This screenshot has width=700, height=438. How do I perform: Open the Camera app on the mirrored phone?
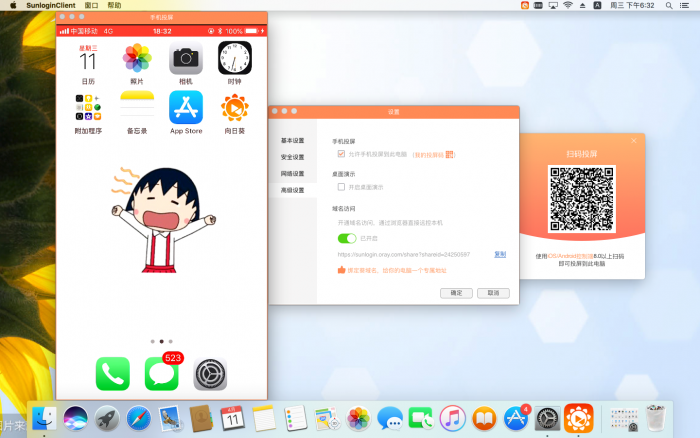coord(186,58)
